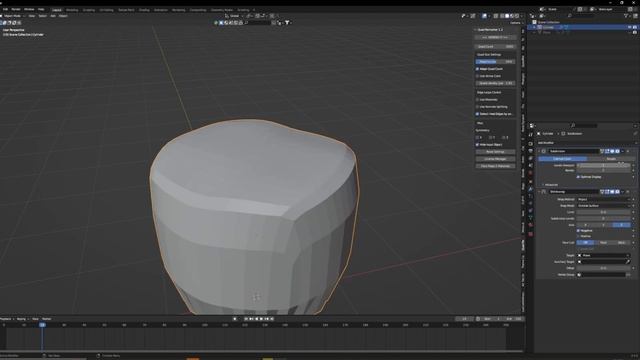Select Simple subdivision type
The image size is (640, 360).
[611, 159]
